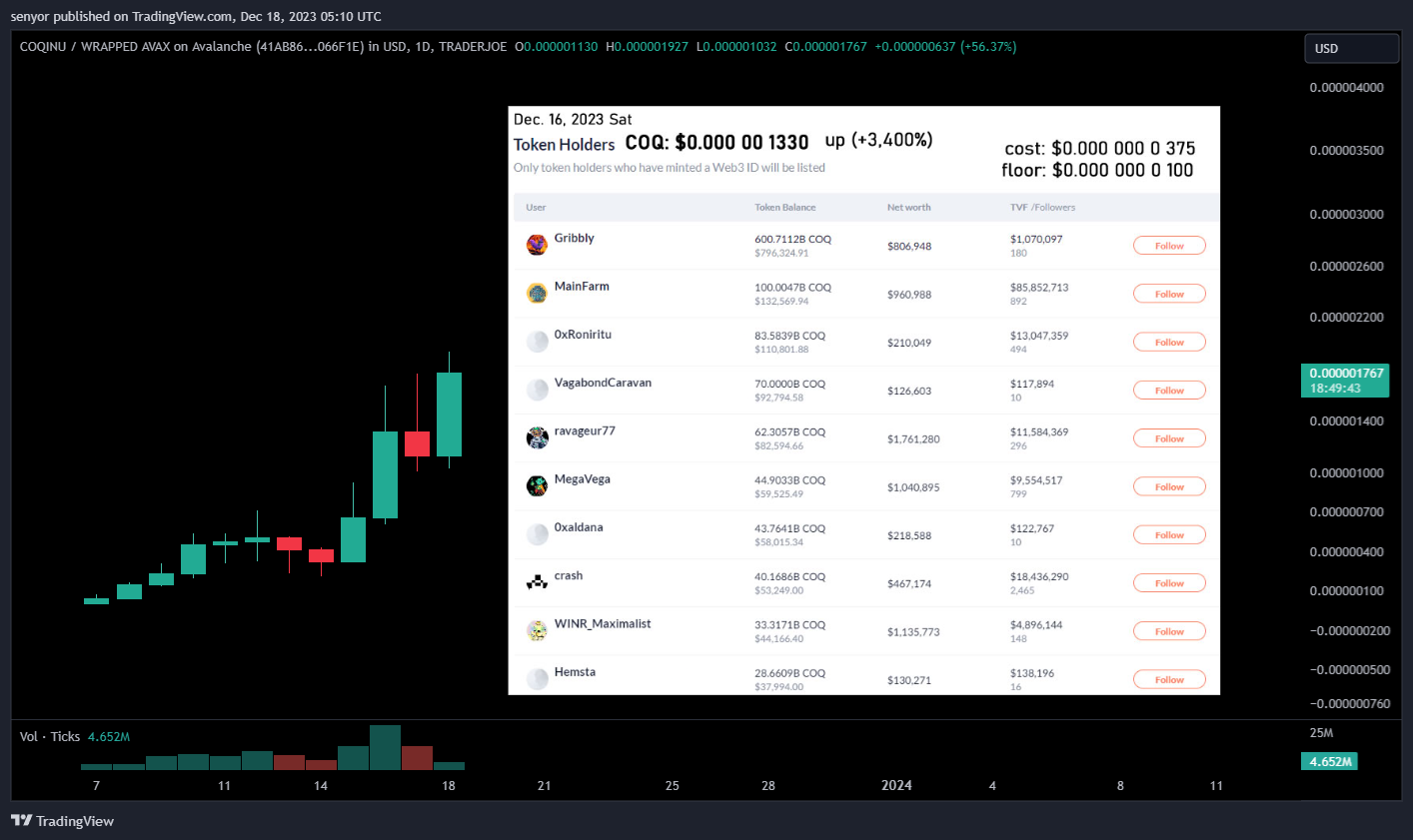The image size is (1413, 840).
Task: Click ravageur77's avatar icon
Action: tap(537, 437)
